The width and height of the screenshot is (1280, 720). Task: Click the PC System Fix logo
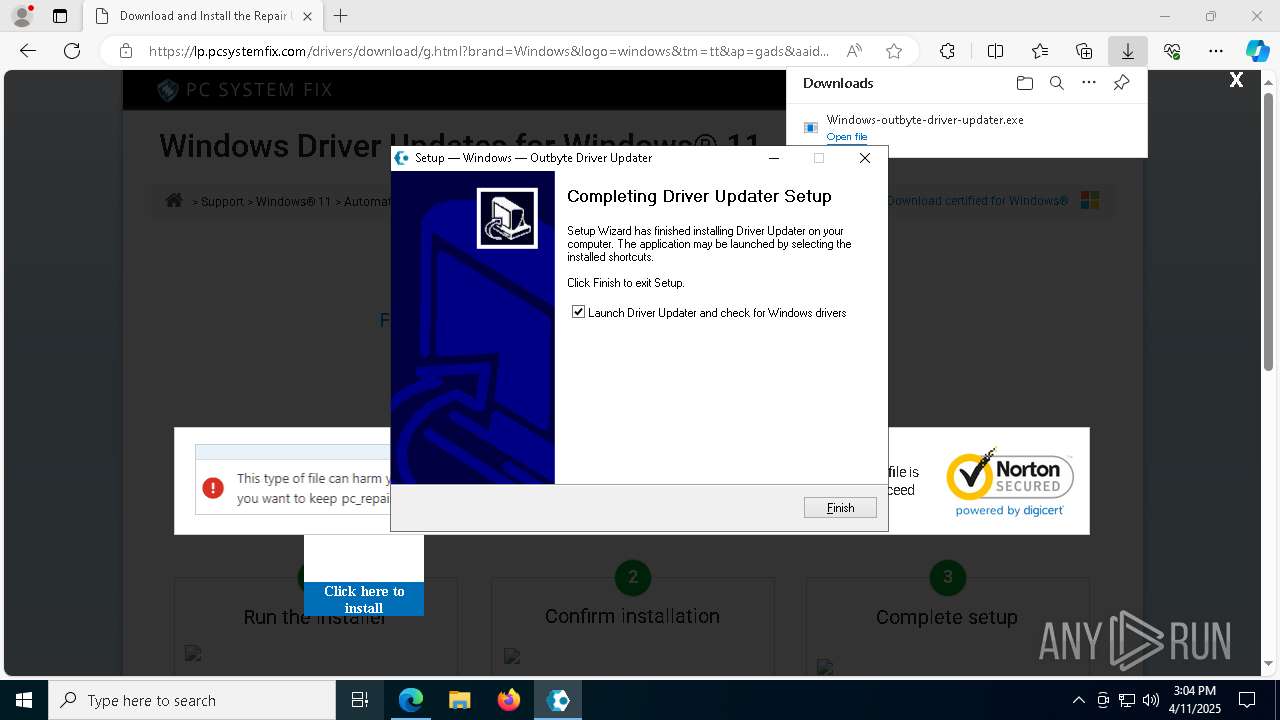(x=245, y=90)
